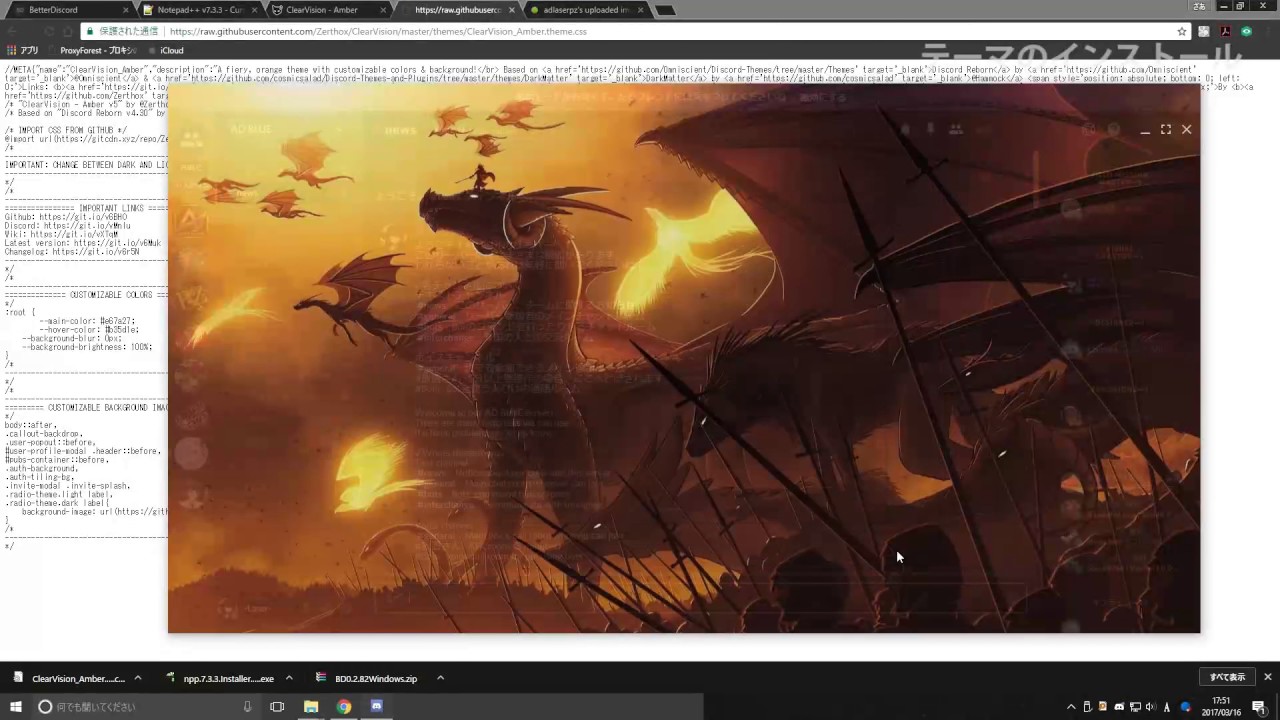Switch to the Notepad++ v7.3.3 tab

pyautogui.click(x=199, y=10)
